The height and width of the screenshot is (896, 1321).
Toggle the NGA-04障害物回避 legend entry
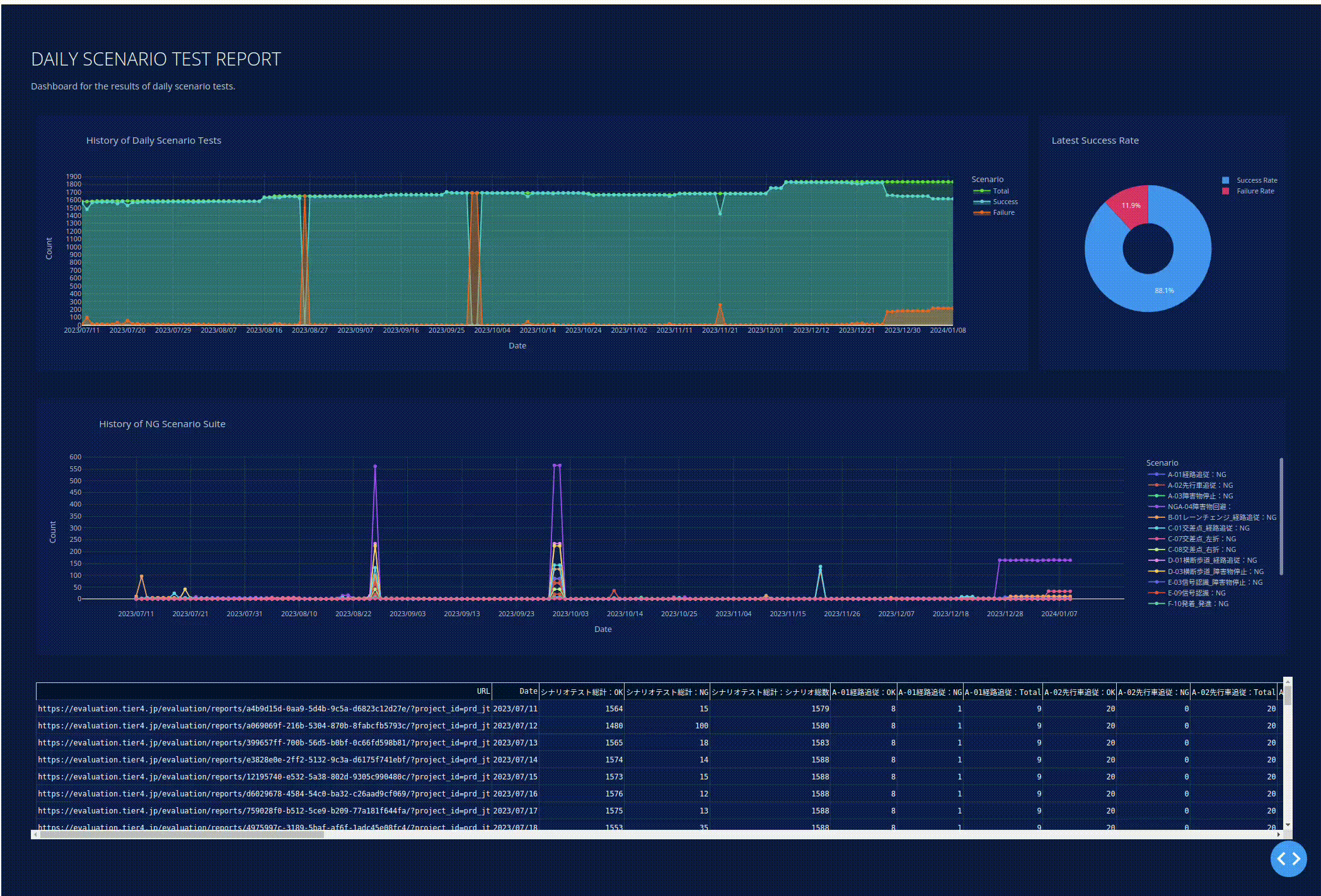(x=1198, y=507)
